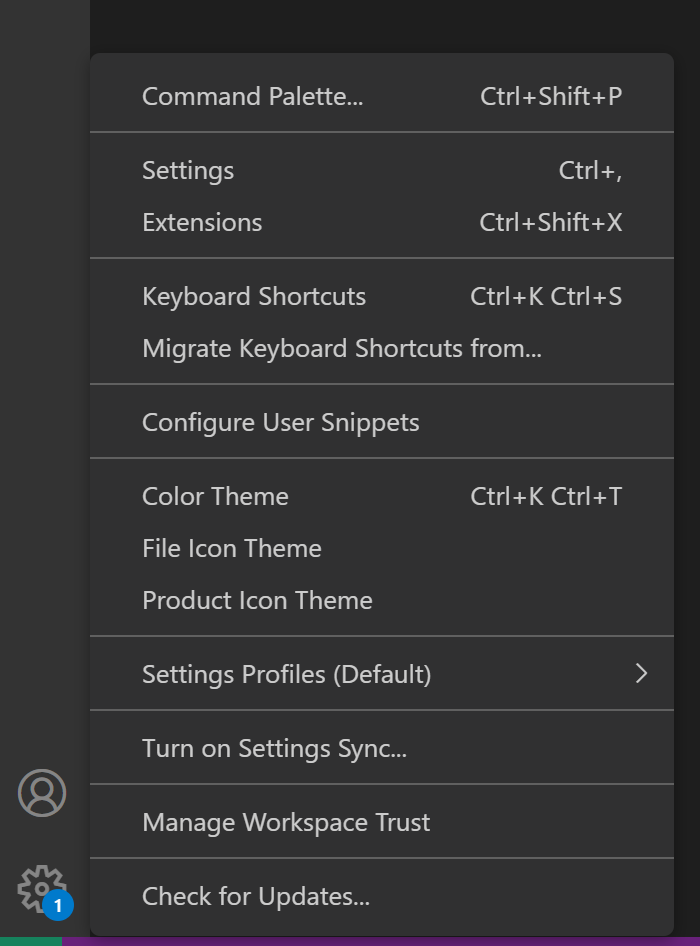Open Settings from the menu
Screen dimensions: 700x946
(188, 170)
